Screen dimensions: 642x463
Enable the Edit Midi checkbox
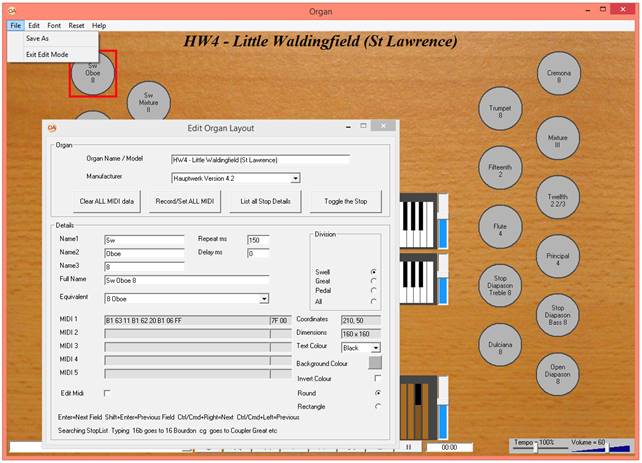(108, 393)
